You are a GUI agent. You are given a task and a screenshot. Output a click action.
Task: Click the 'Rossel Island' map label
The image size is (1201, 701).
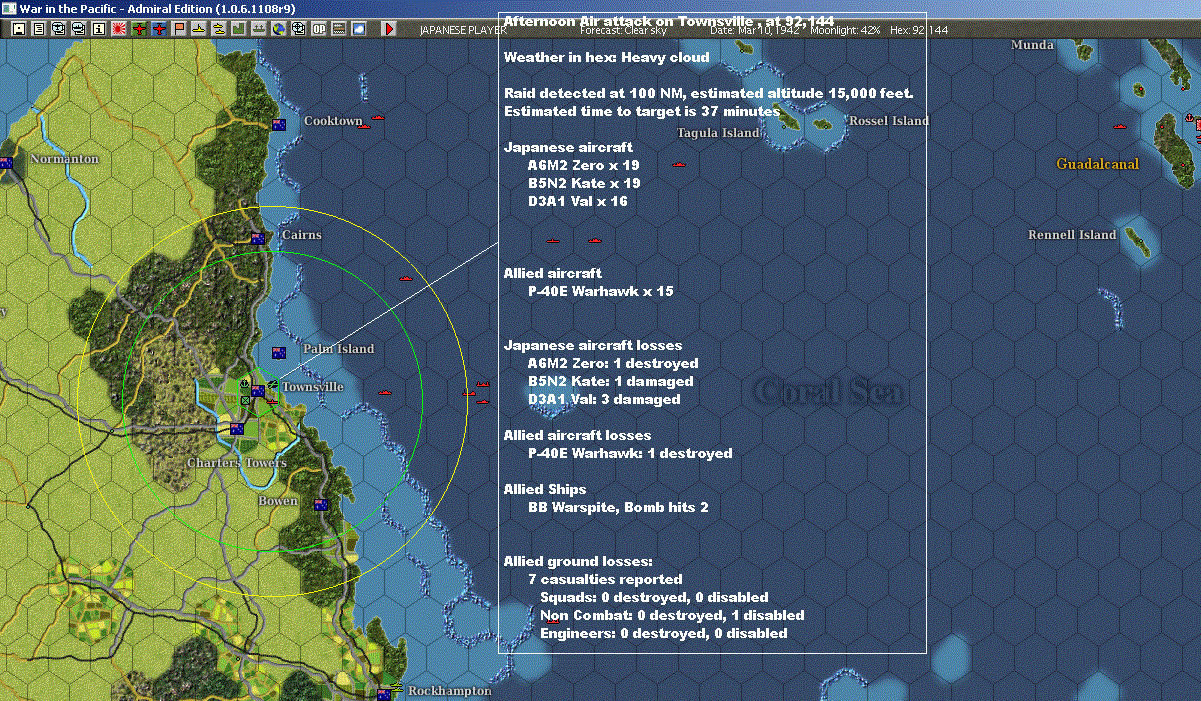coord(889,121)
